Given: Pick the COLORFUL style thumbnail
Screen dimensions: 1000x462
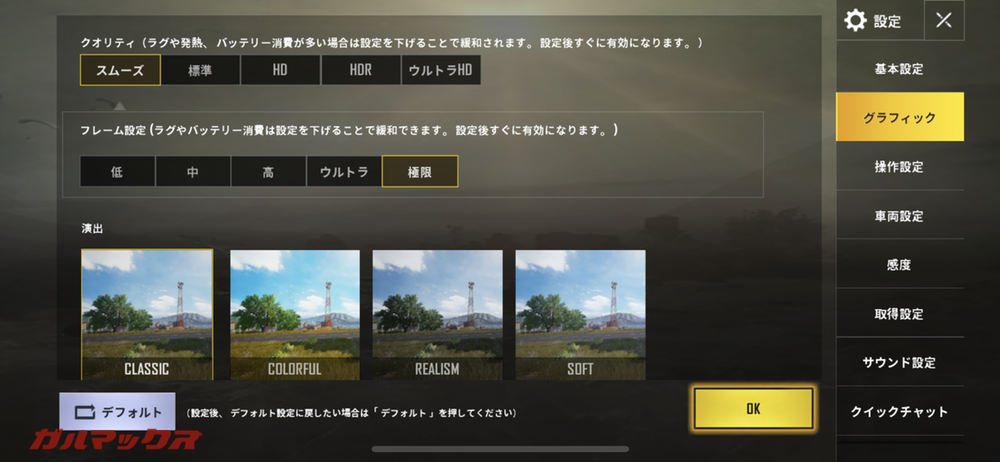Looking at the screenshot, I should 295,315.
